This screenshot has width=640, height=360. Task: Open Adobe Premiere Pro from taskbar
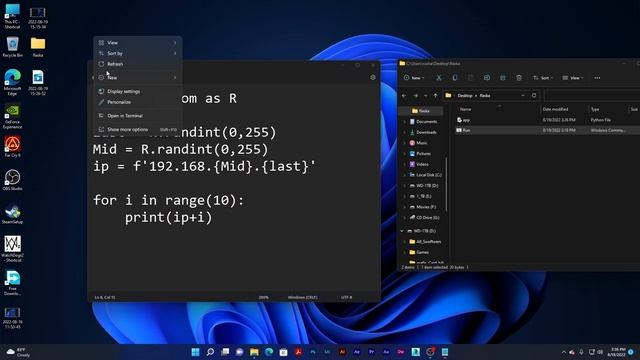point(371,352)
